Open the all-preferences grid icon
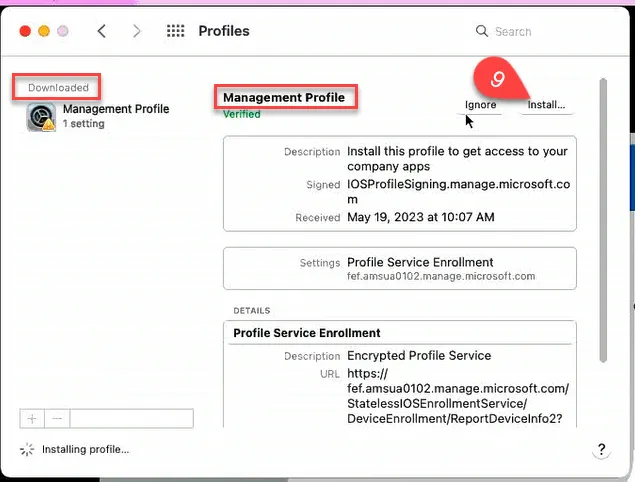 pyautogui.click(x=175, y=31)
